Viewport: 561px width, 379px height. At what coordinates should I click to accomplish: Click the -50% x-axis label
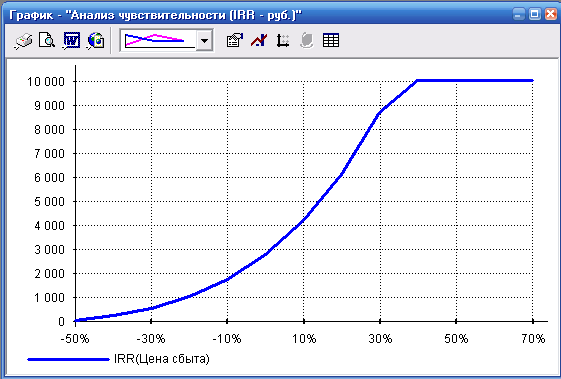75,339
